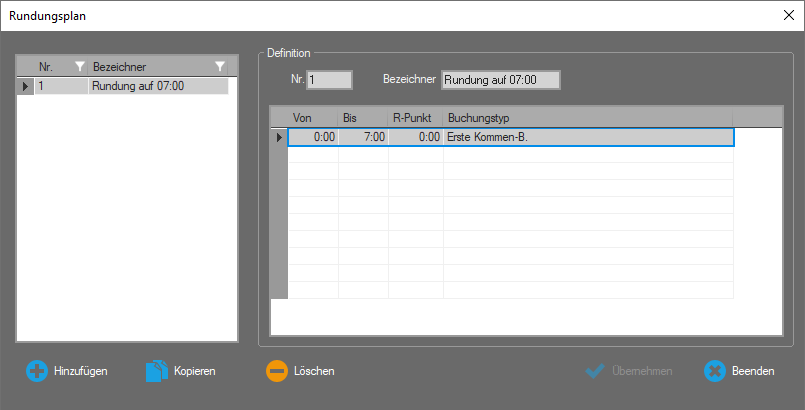Open the 'Erste Kommen-B.' Buchungstyp cell
Image resolution: width=805 pixels, height=410 pixels.
(x=588, y=137)
